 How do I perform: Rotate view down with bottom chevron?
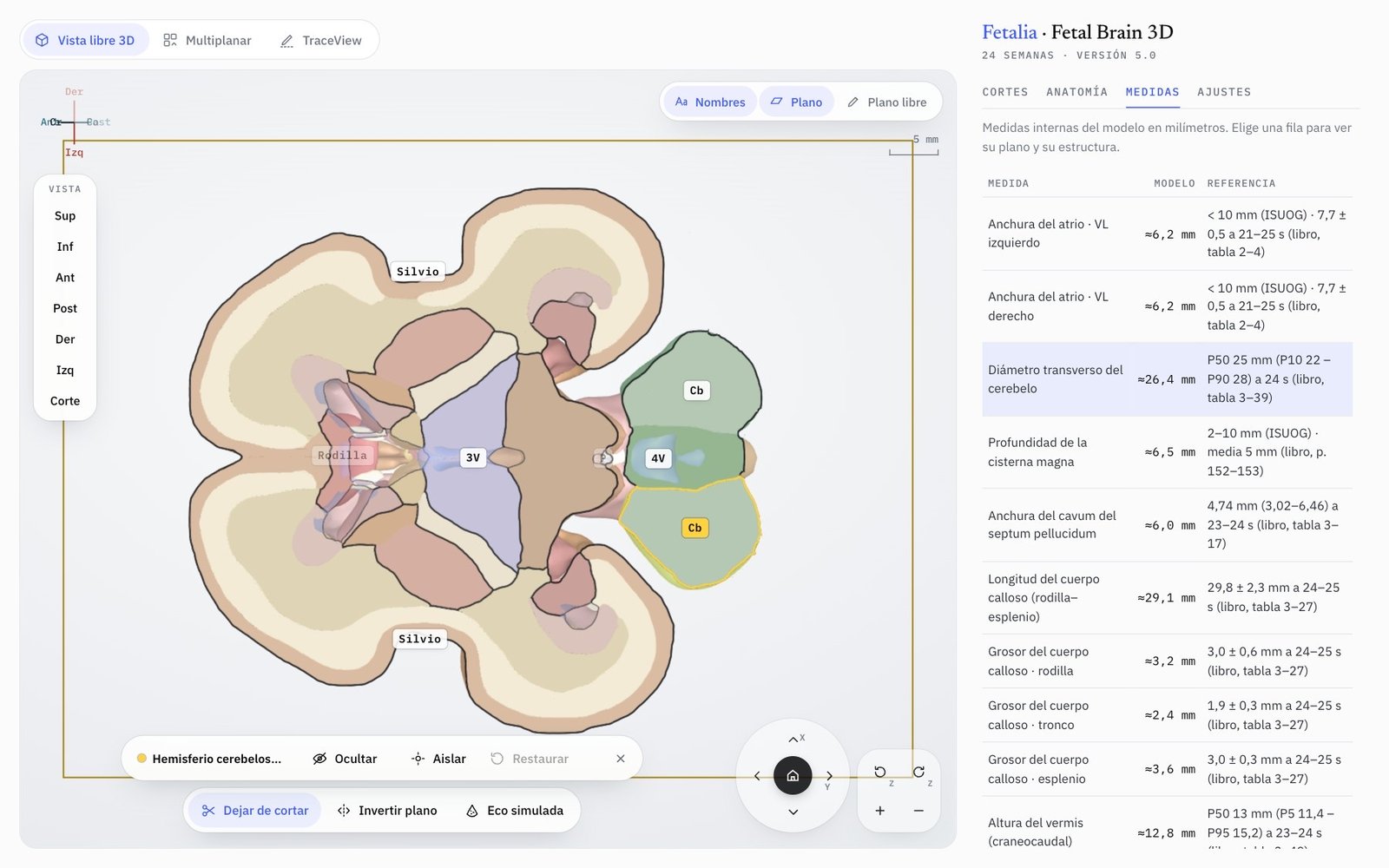coord(793,812)
